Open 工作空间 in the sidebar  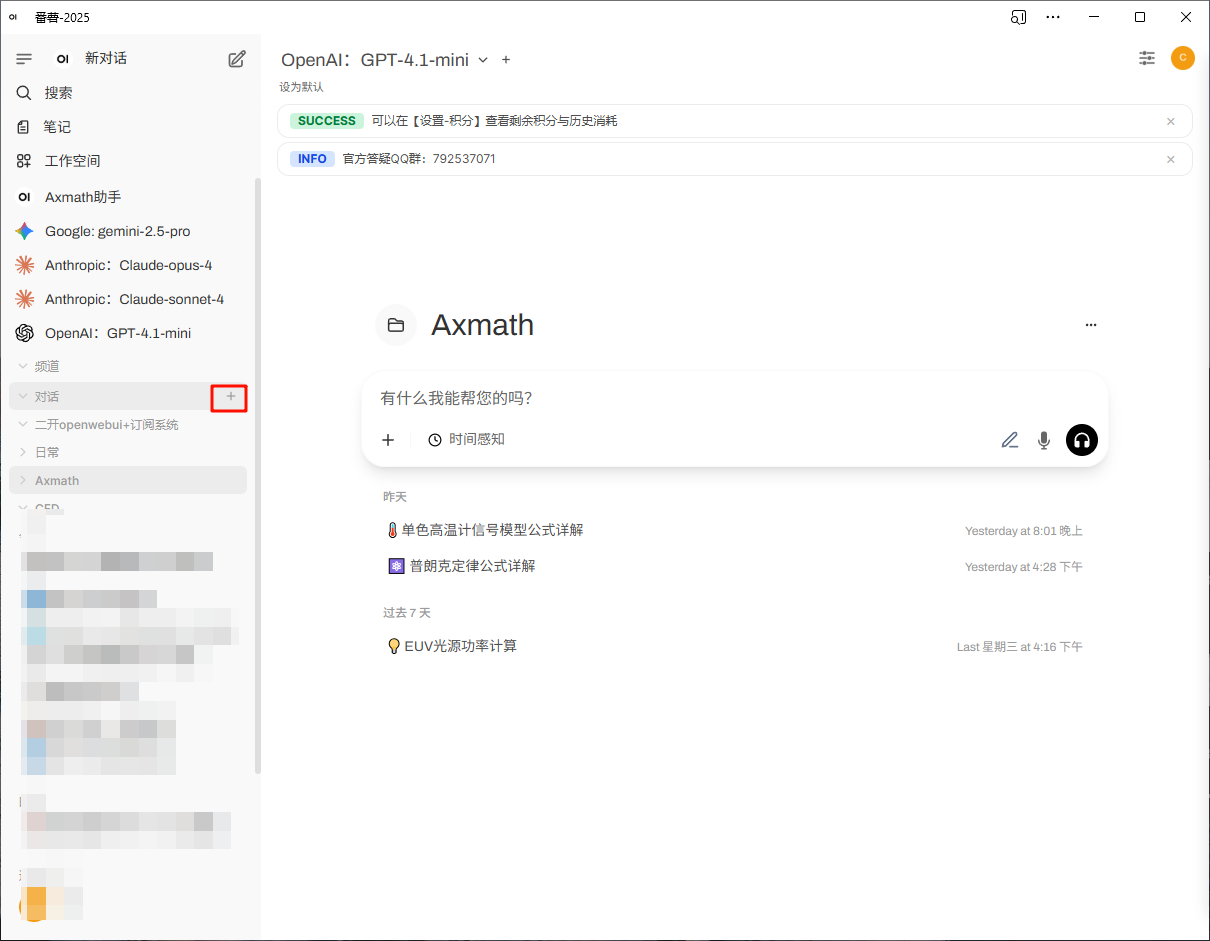[x=72, y=161]
